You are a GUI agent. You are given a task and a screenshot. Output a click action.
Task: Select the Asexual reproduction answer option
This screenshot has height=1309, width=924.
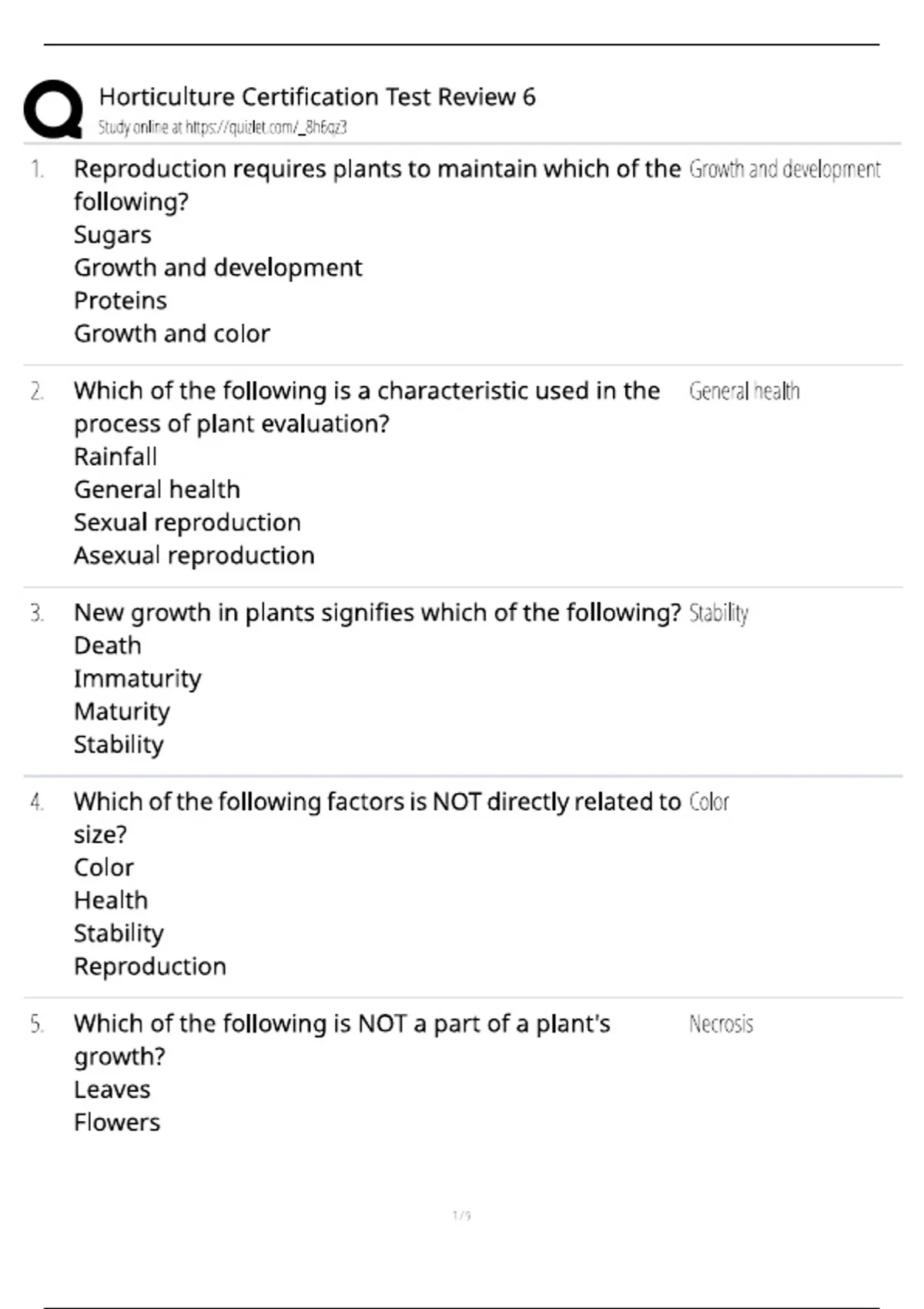(x=194, y=556)
